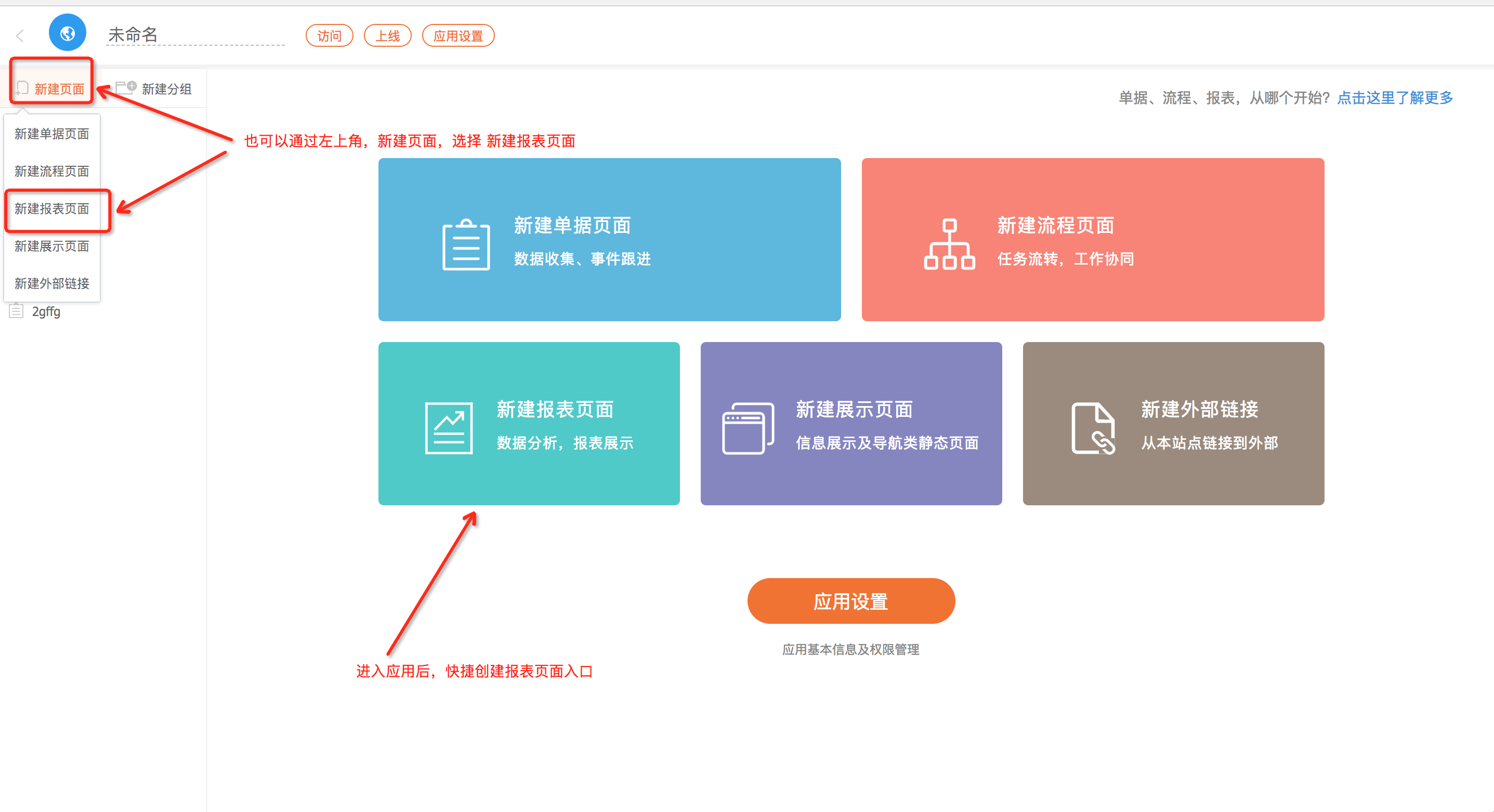
Task: Click the 访问 button in header
Action: pyautogui.click(x=329, y=36)
